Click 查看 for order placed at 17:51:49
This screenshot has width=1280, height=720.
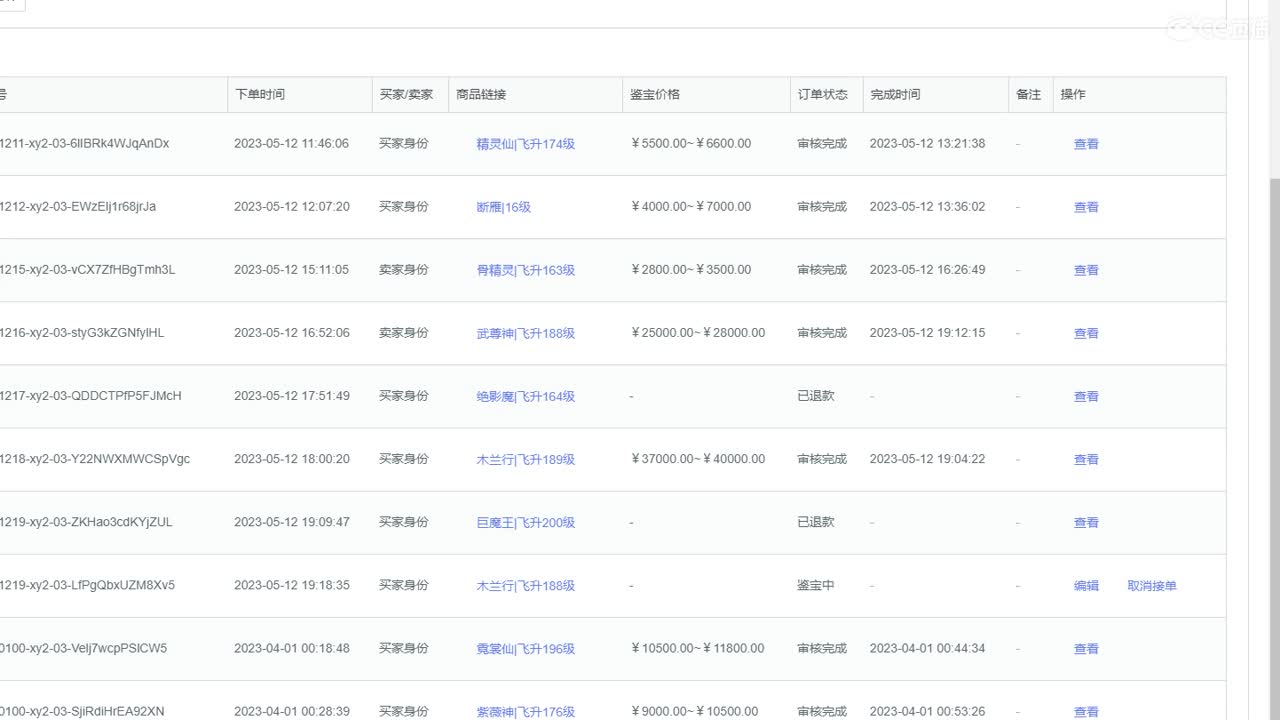1086,396
